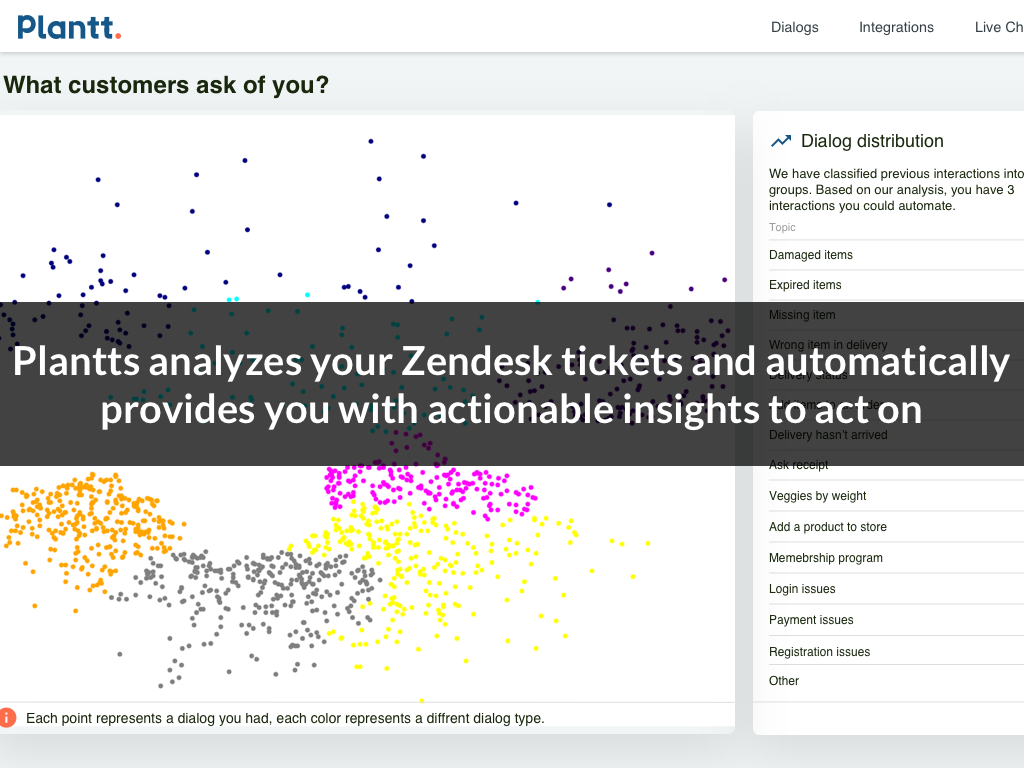Select the Expired items topic
The height and width of the screenshot is (768, 1024).
[x=805, y=285]
